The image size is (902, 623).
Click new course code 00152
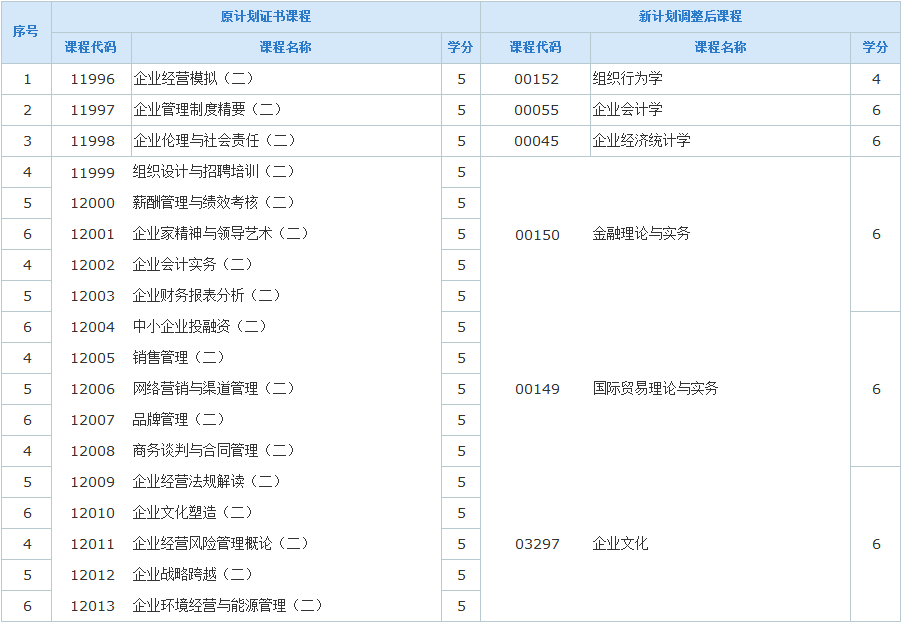pos(536,79)
